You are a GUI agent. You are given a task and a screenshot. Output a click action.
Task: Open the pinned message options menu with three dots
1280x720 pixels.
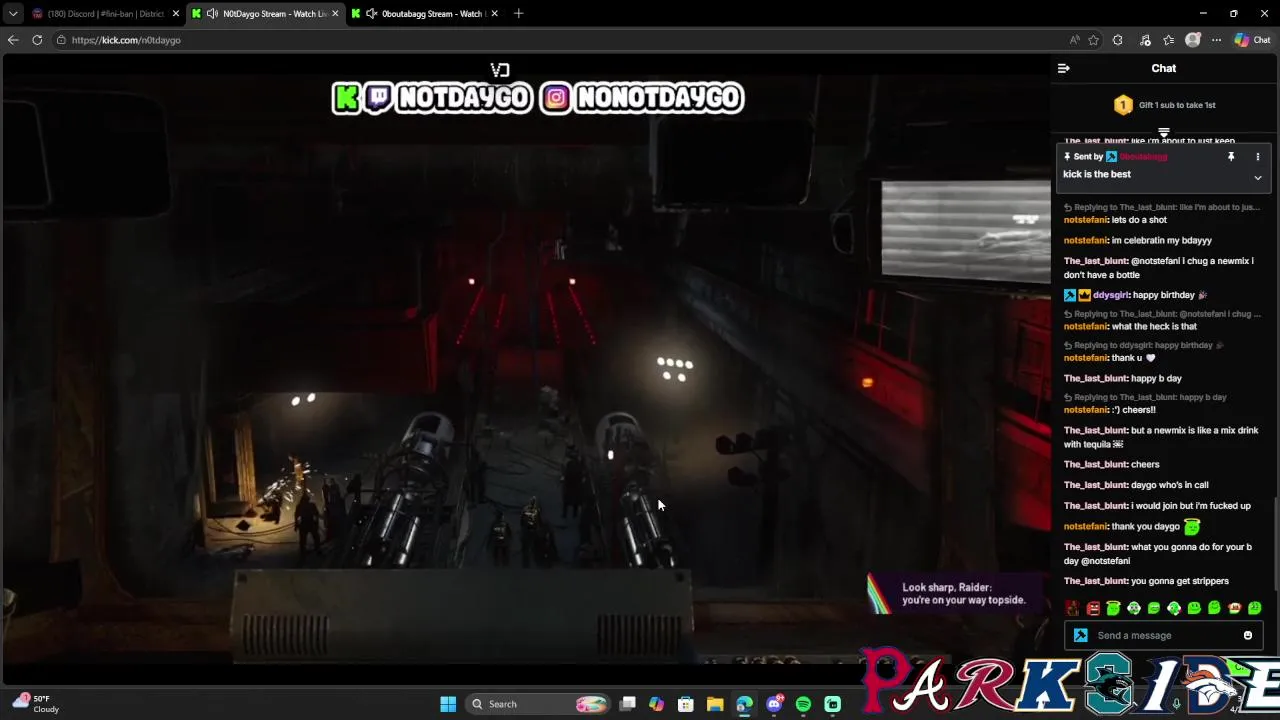[x=1257, y=157]
